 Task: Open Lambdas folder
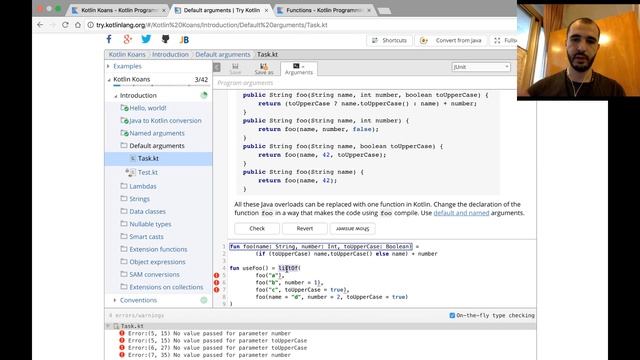(143, 186)
